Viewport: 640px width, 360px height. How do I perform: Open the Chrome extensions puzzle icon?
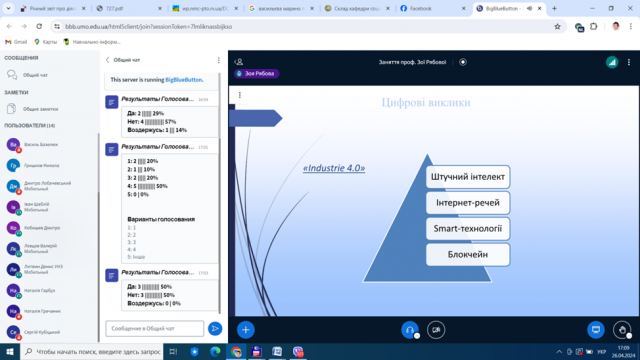[594, 27]
